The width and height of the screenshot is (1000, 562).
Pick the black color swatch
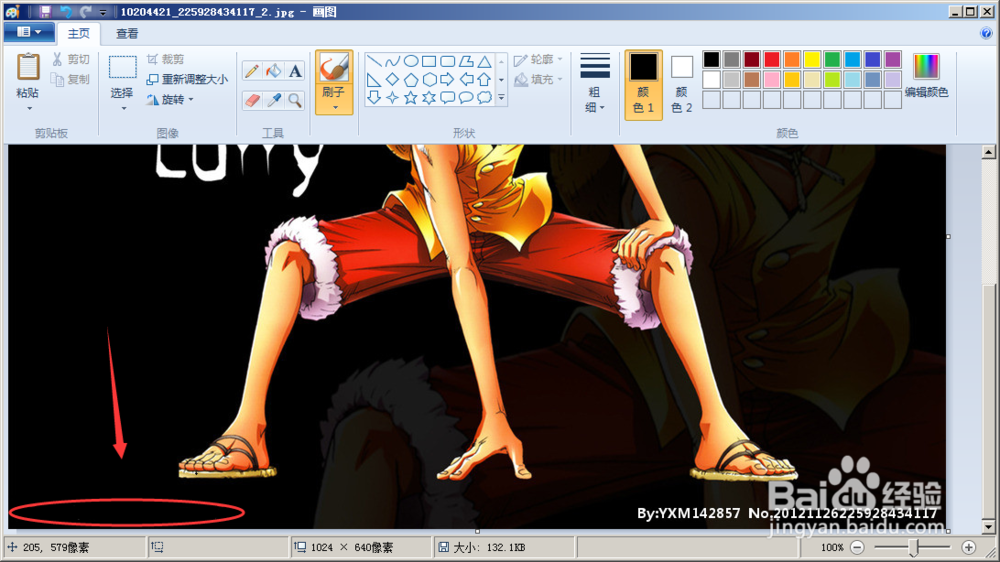click(712, 59)
